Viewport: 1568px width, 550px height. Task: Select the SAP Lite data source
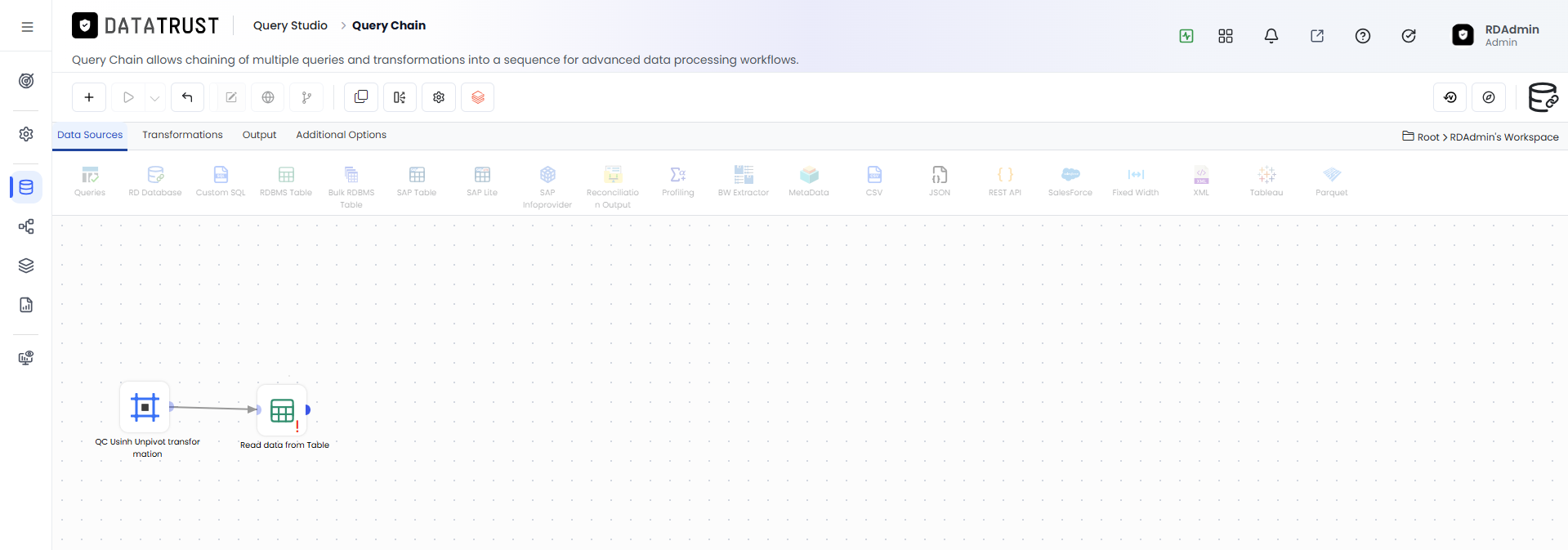click(x=482, y=181)
